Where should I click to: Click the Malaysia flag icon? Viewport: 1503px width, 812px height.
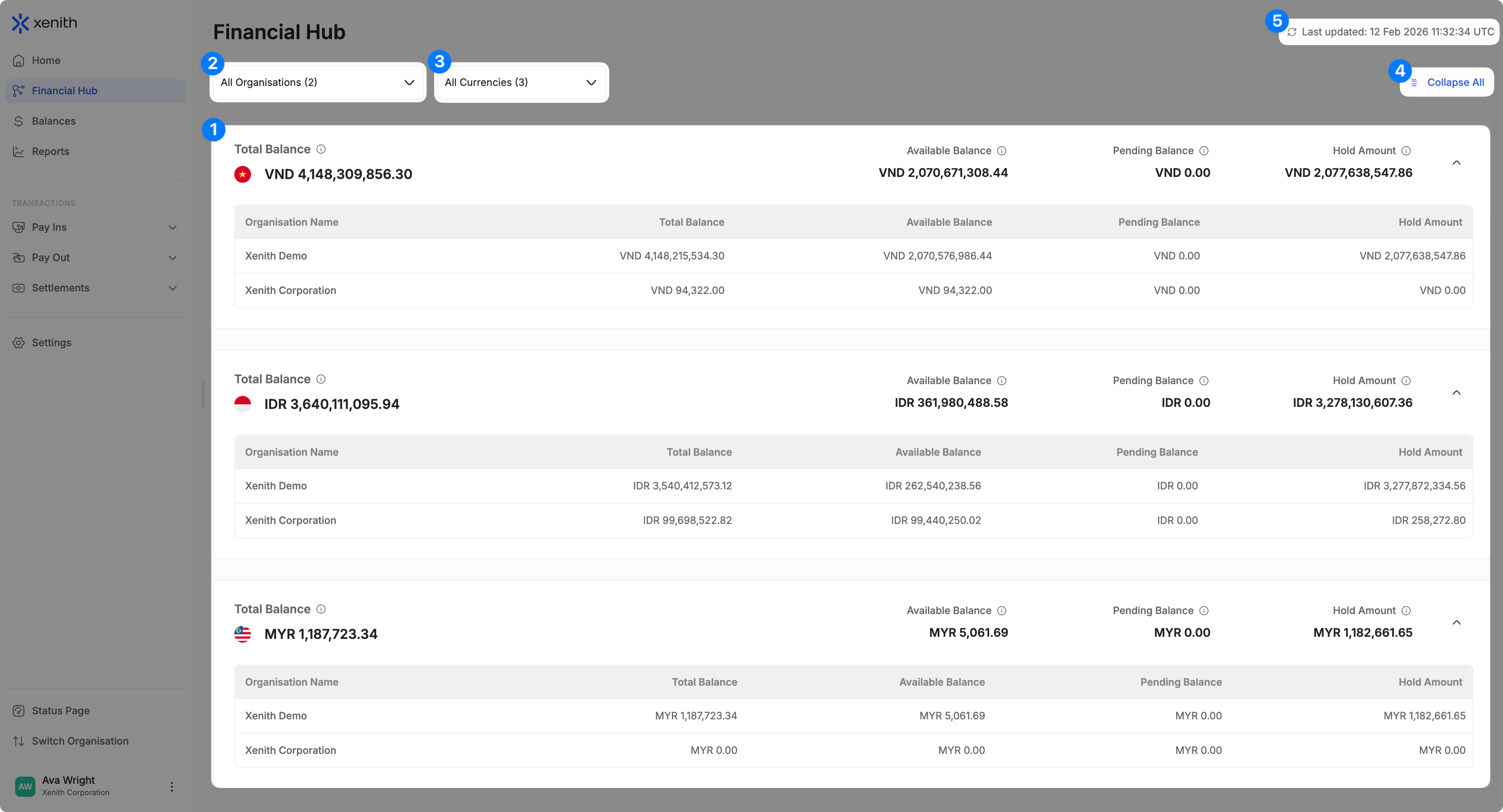(x=243, y=634)
